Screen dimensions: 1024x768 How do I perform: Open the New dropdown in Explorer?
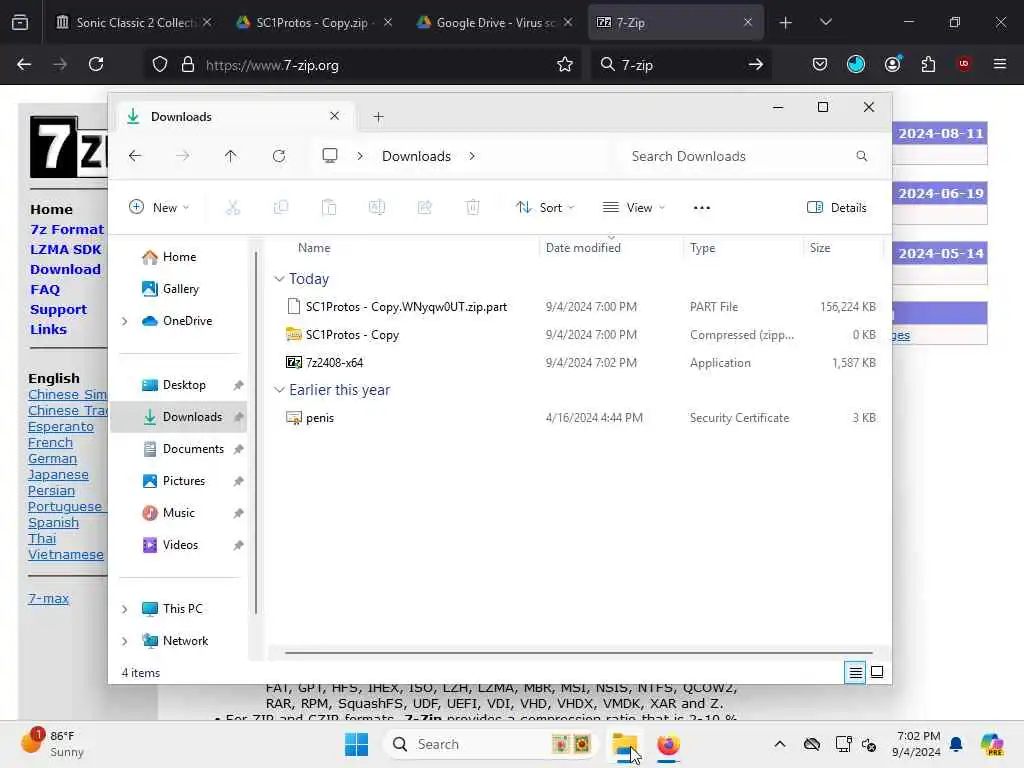(159, 208)
